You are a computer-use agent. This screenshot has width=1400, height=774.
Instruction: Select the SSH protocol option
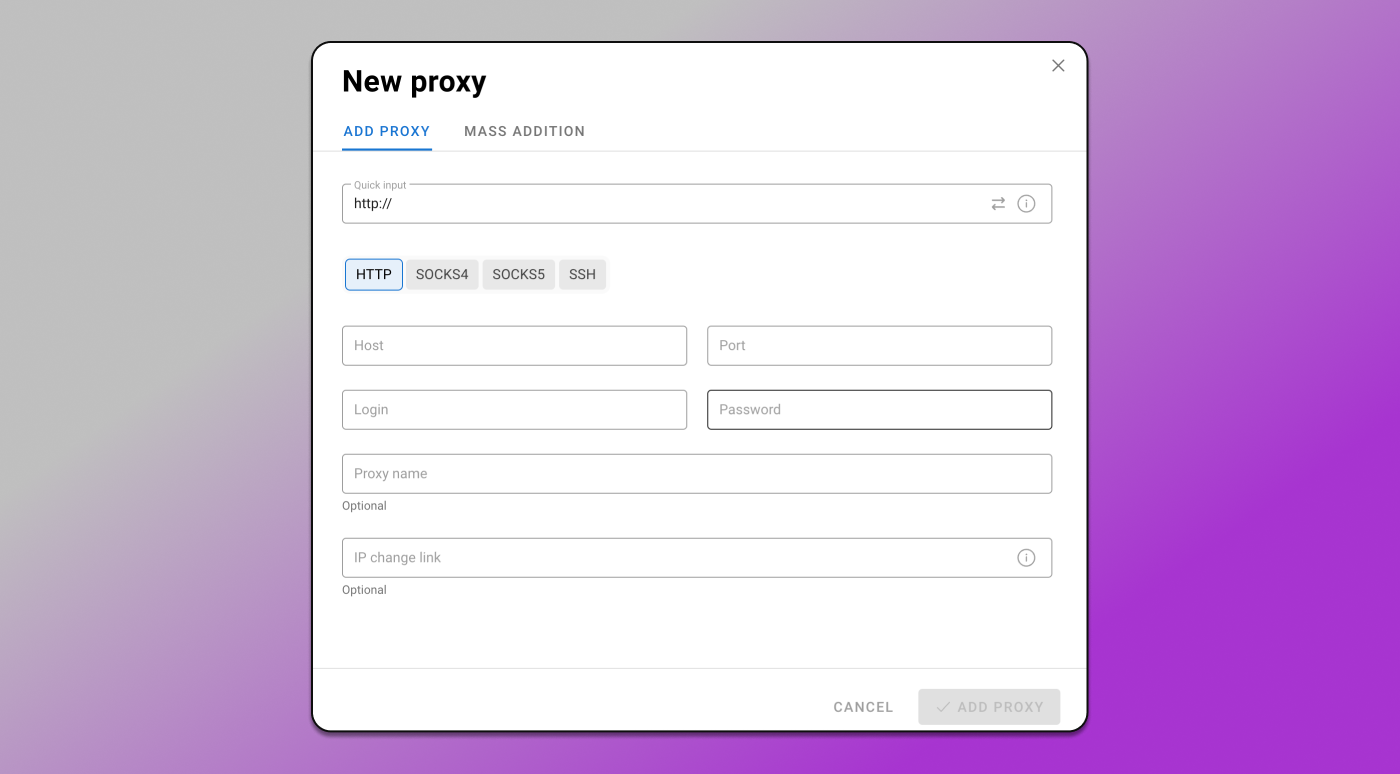[x=582, y=274]
